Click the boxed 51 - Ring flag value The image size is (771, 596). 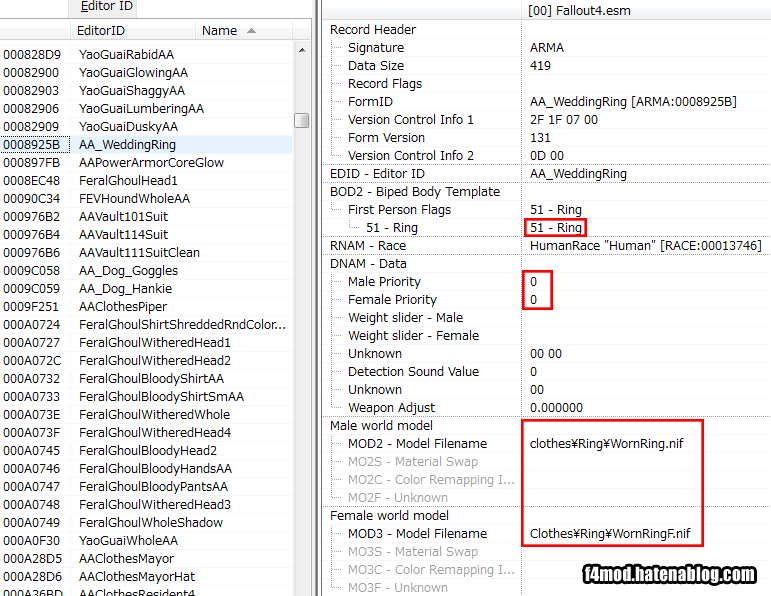556,228
